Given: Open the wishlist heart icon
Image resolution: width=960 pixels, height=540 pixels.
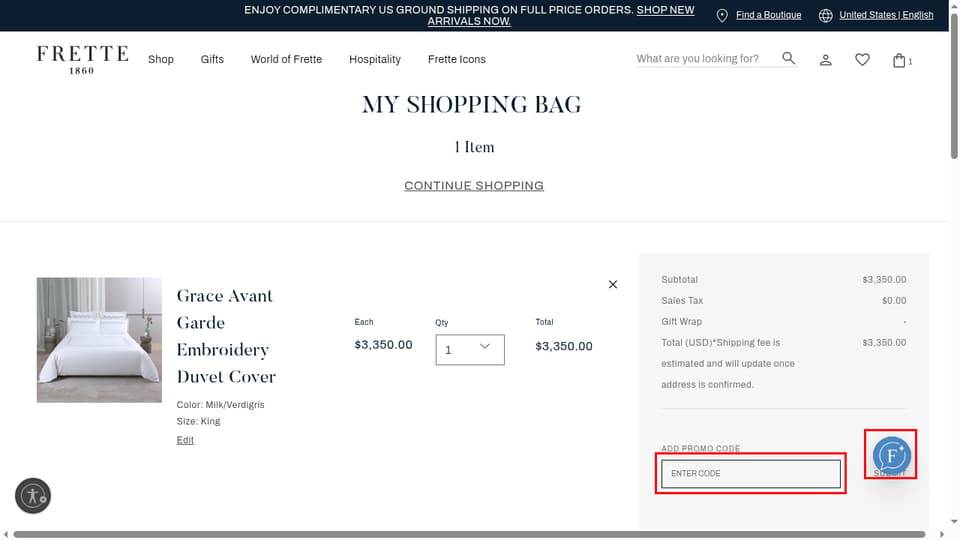Looking at the screenshot, I should 862,59.
